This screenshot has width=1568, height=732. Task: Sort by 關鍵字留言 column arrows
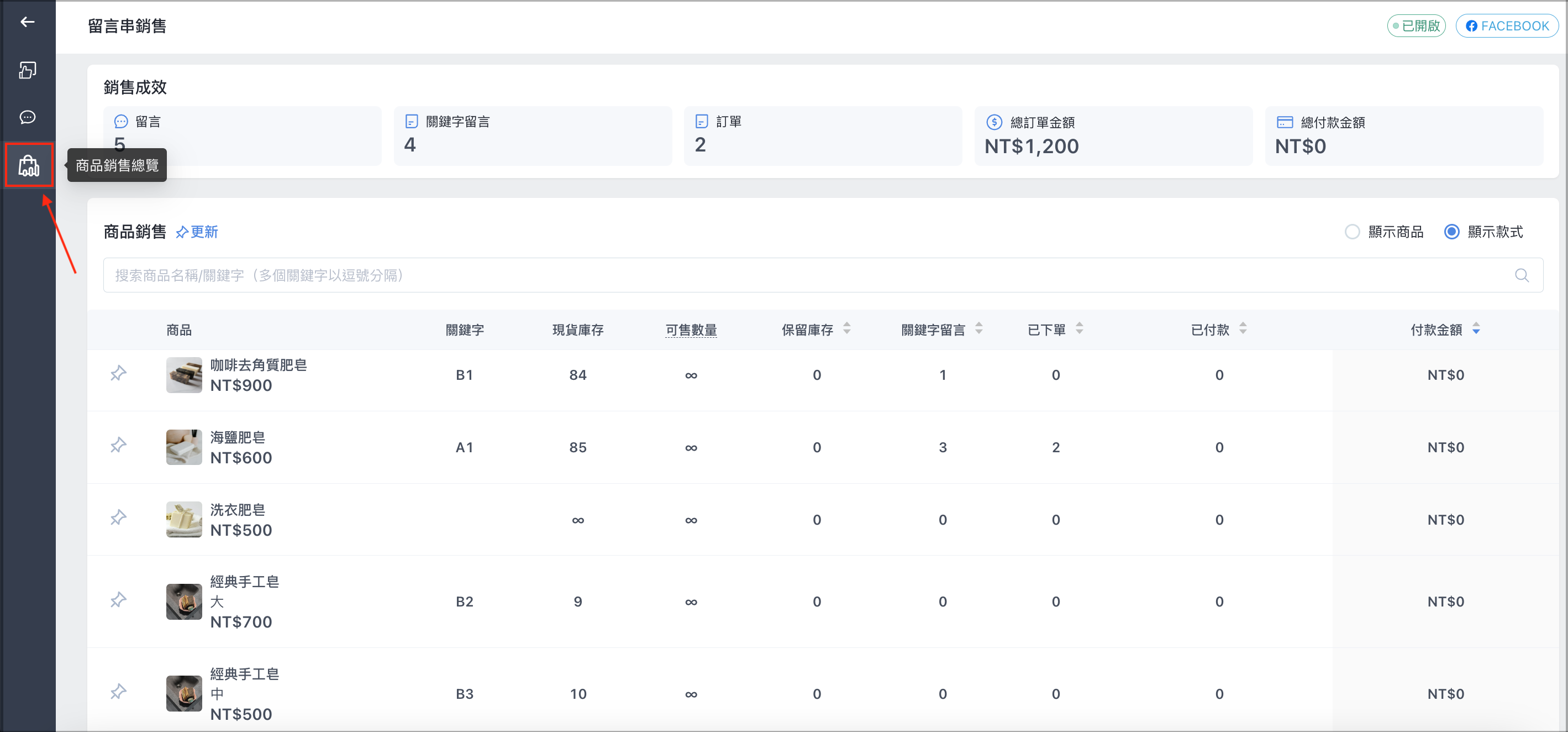979,329
